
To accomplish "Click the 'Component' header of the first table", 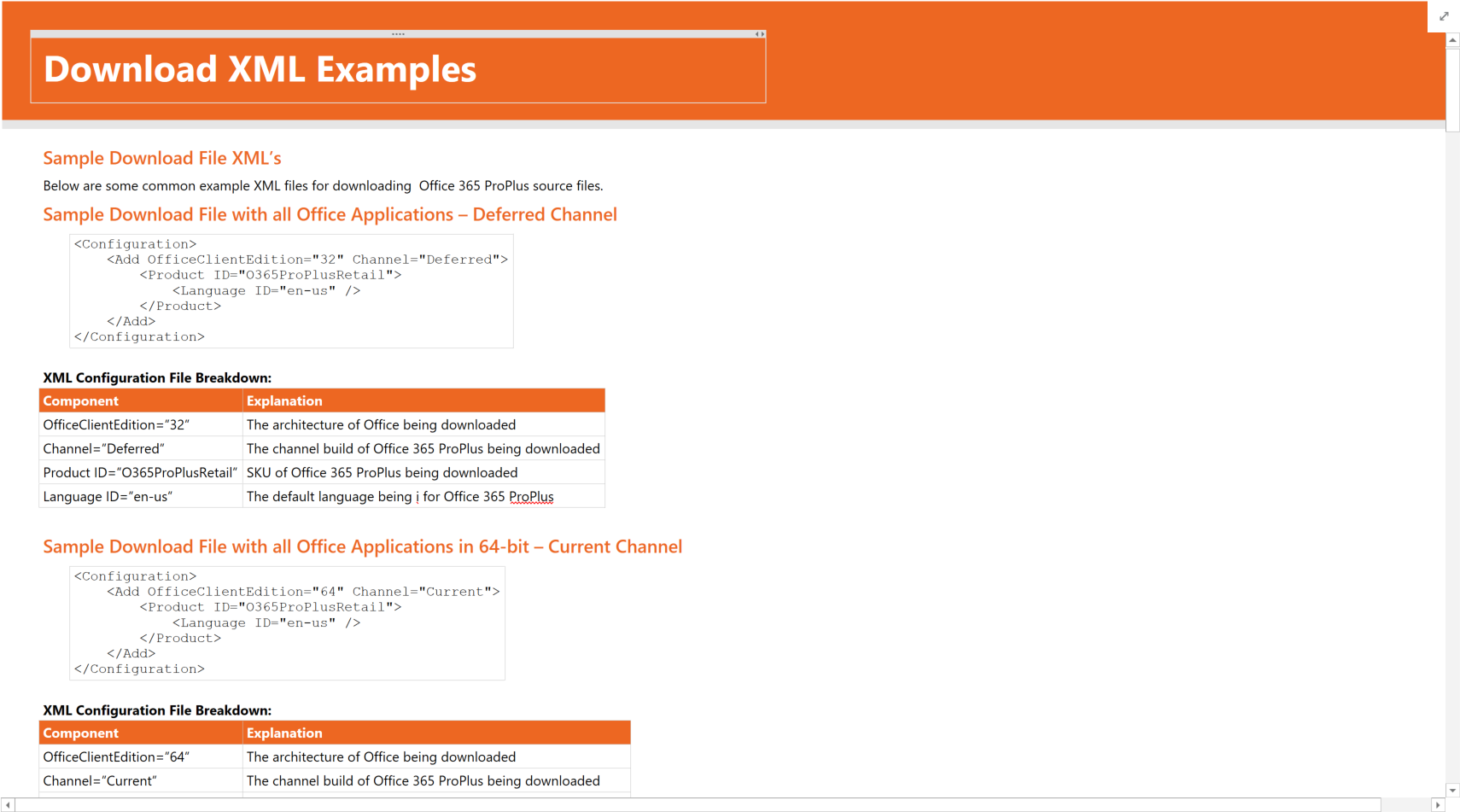I will click(x=141, y=400).
